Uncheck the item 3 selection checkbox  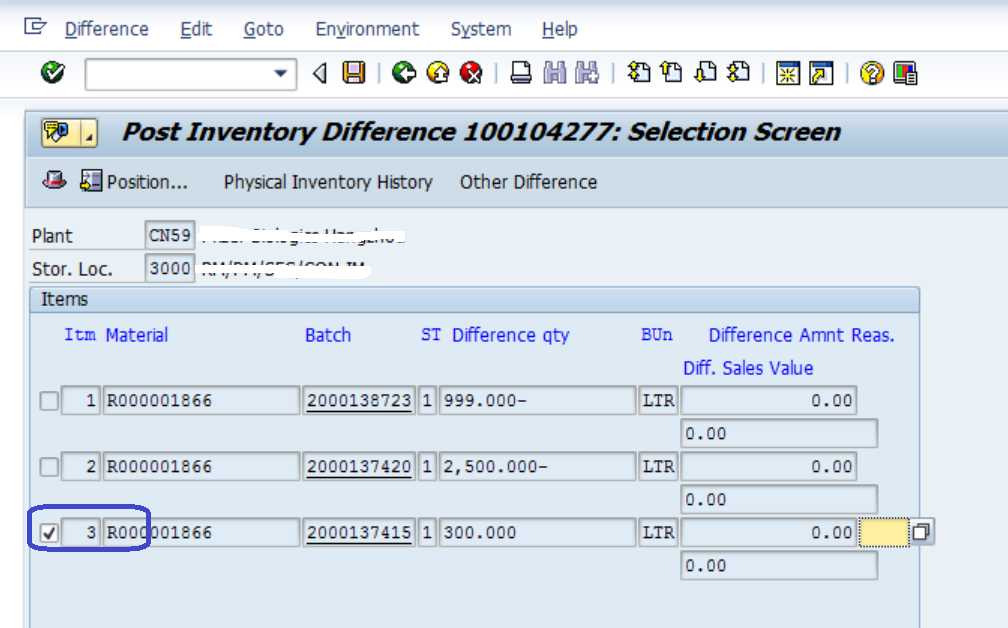pyautogui.click(x=49, y=532)
